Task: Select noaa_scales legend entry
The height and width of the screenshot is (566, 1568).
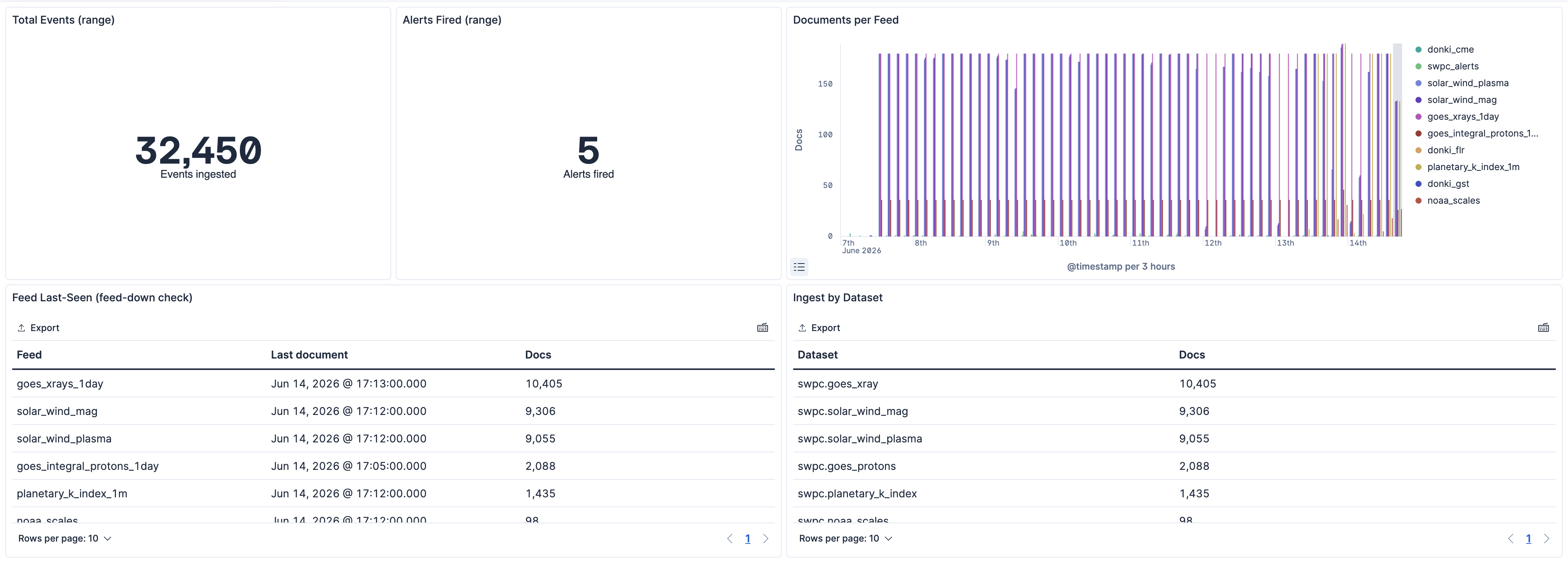Action: 1453,201
